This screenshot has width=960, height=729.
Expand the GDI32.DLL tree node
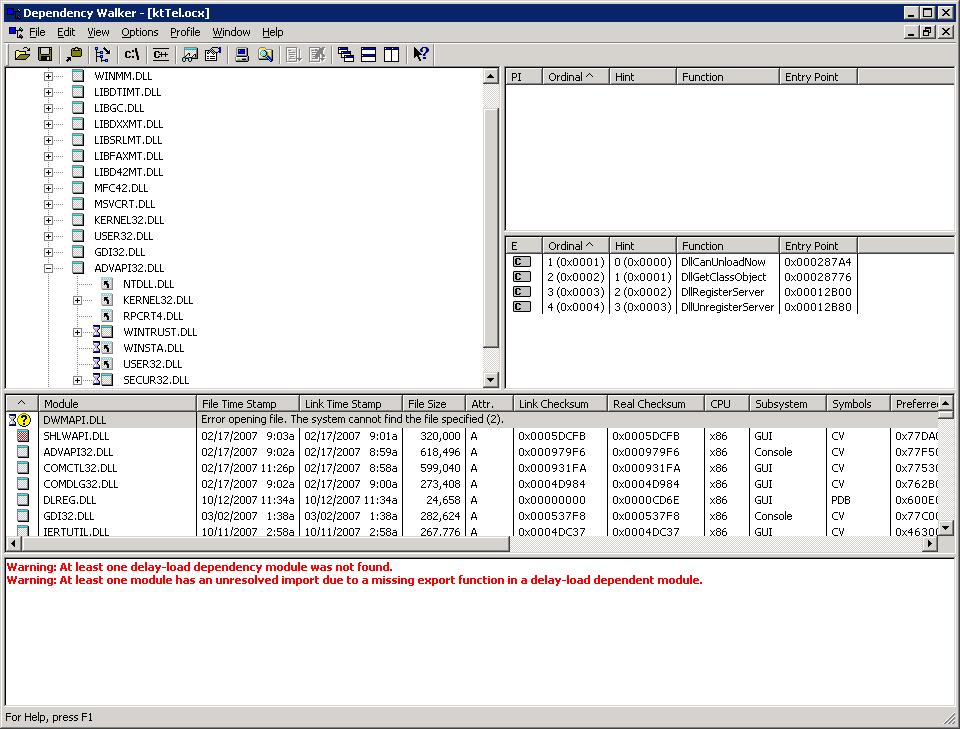click(48, 252)
